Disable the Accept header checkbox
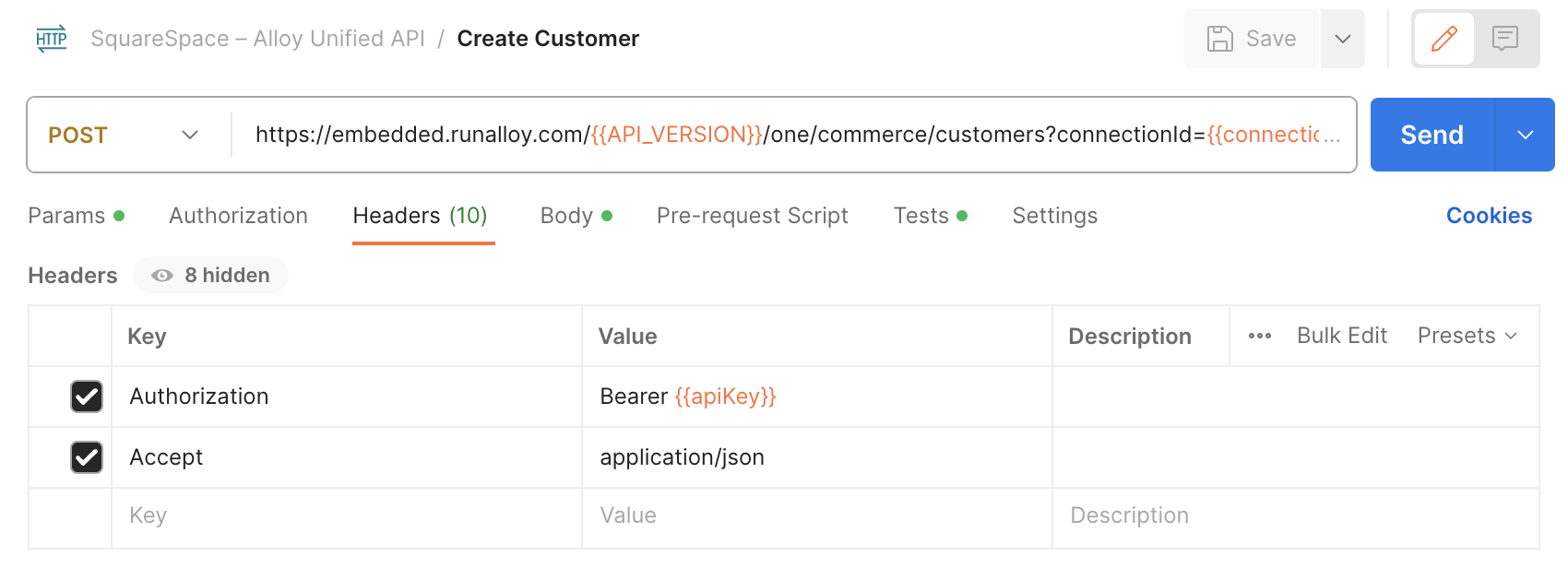This screenshot has width=1568, height=568. pos(87,457)
